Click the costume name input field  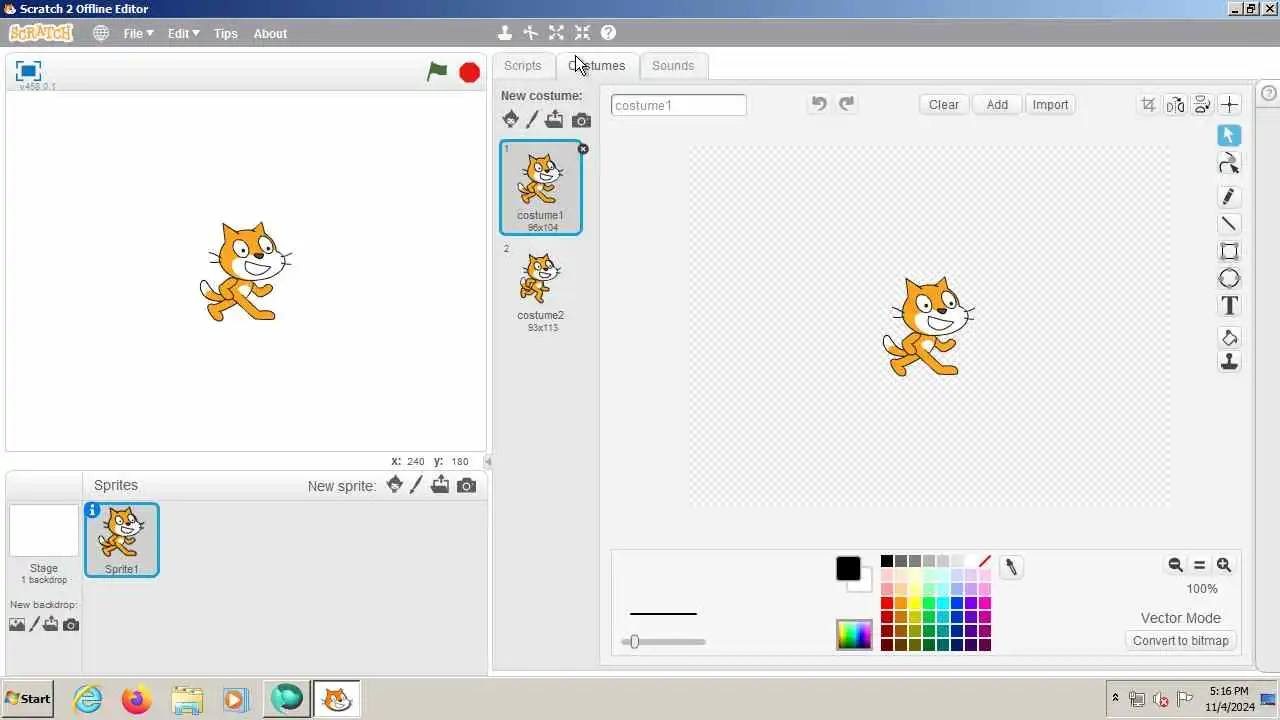coord(679,105)
